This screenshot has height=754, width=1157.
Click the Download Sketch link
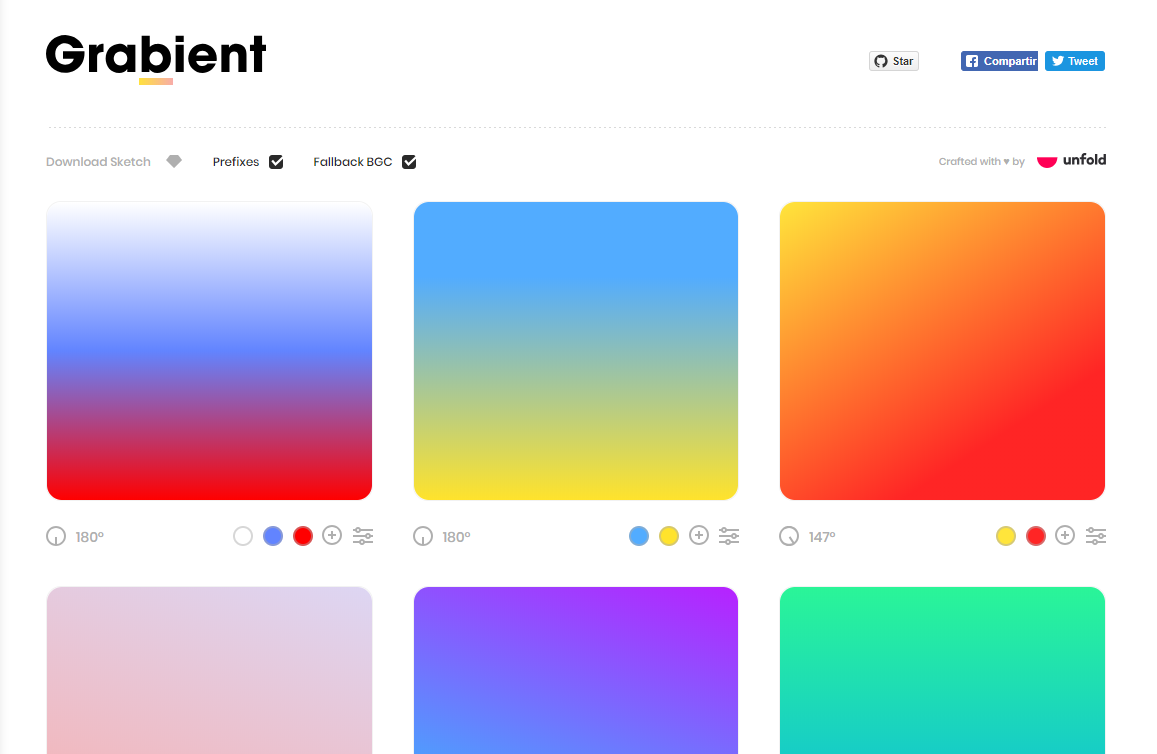[x=97, y=161]
